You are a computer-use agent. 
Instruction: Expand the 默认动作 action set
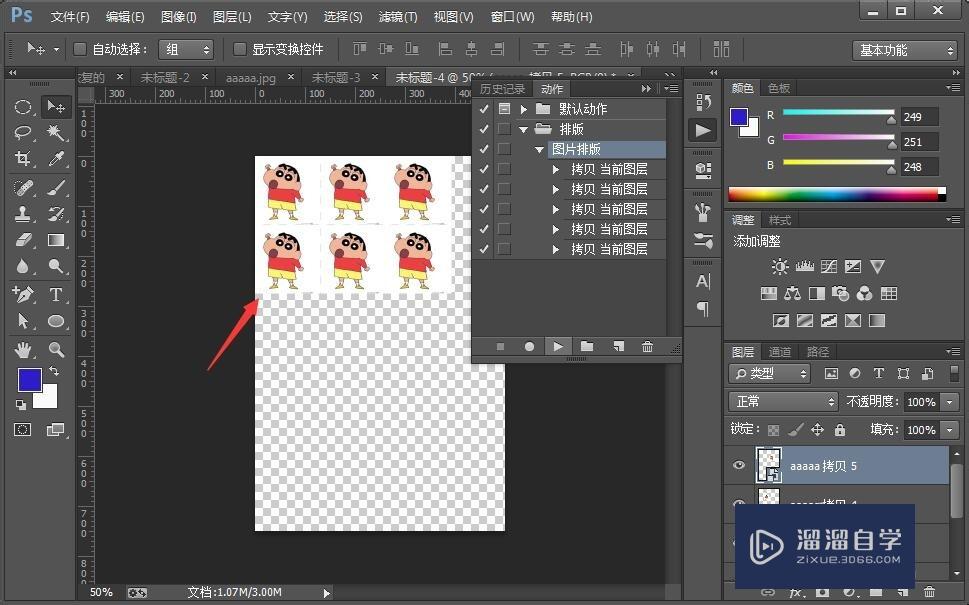tap(524, 109)
